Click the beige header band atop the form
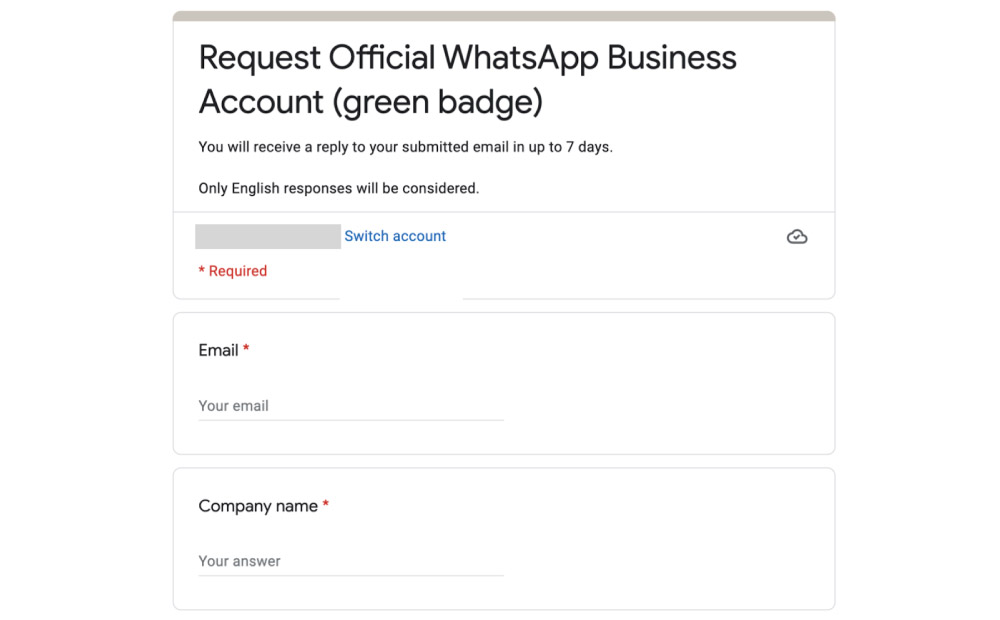Screen dimensions: 1000x620 click(504, 16)
